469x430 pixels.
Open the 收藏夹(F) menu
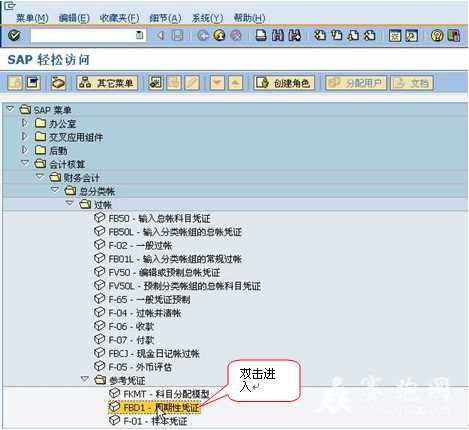119,18
